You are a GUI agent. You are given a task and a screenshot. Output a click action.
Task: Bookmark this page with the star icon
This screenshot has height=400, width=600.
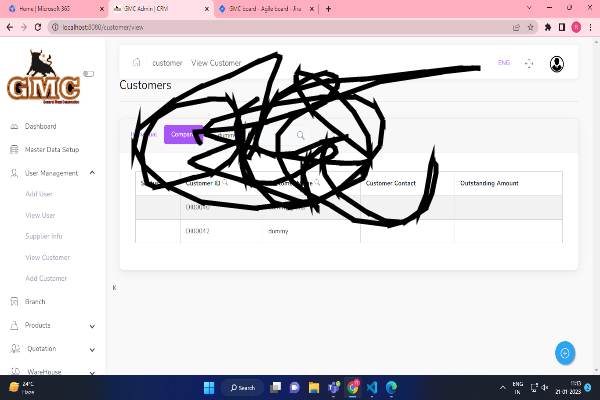click(531, 28)
